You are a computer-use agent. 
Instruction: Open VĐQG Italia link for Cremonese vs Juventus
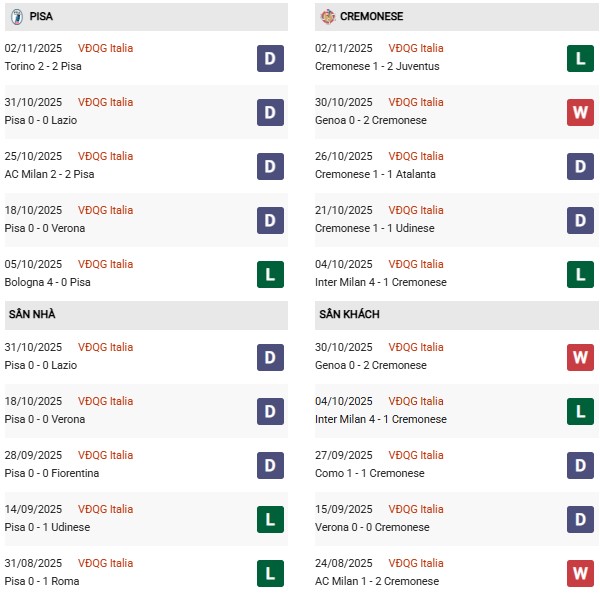(x=416, y=49)
